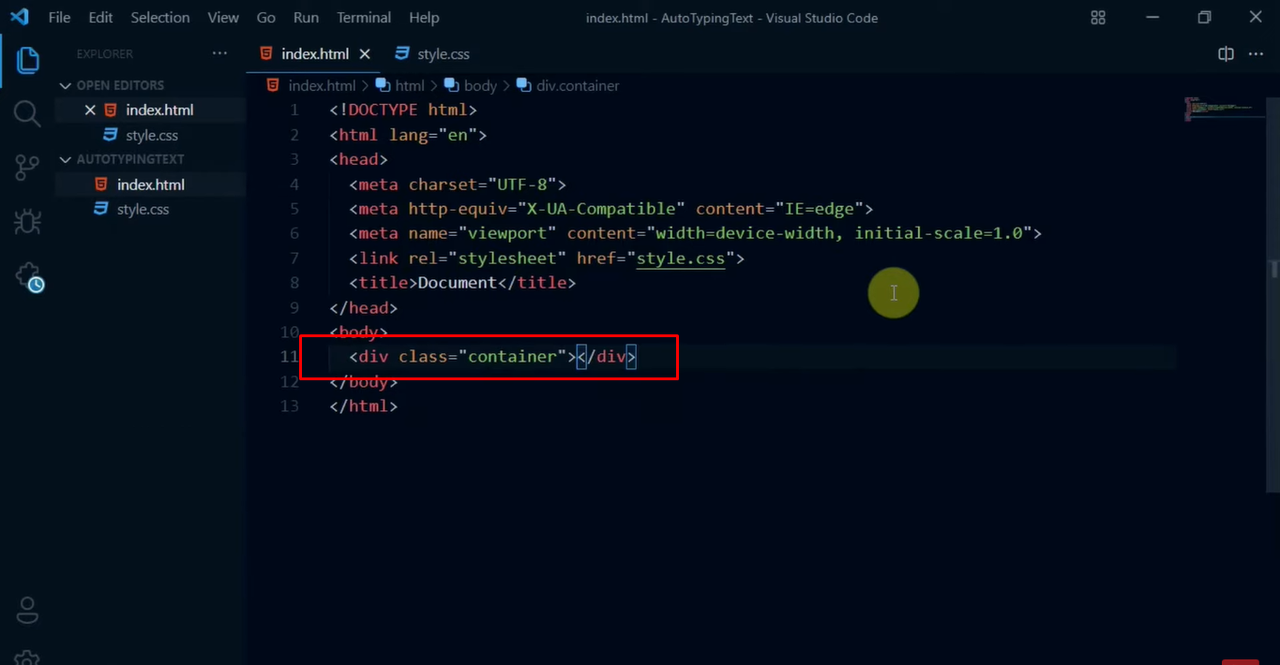Open the File menu
This screenshot has width=1280, height=665.
pyautogui.click(x=59, y=18)
